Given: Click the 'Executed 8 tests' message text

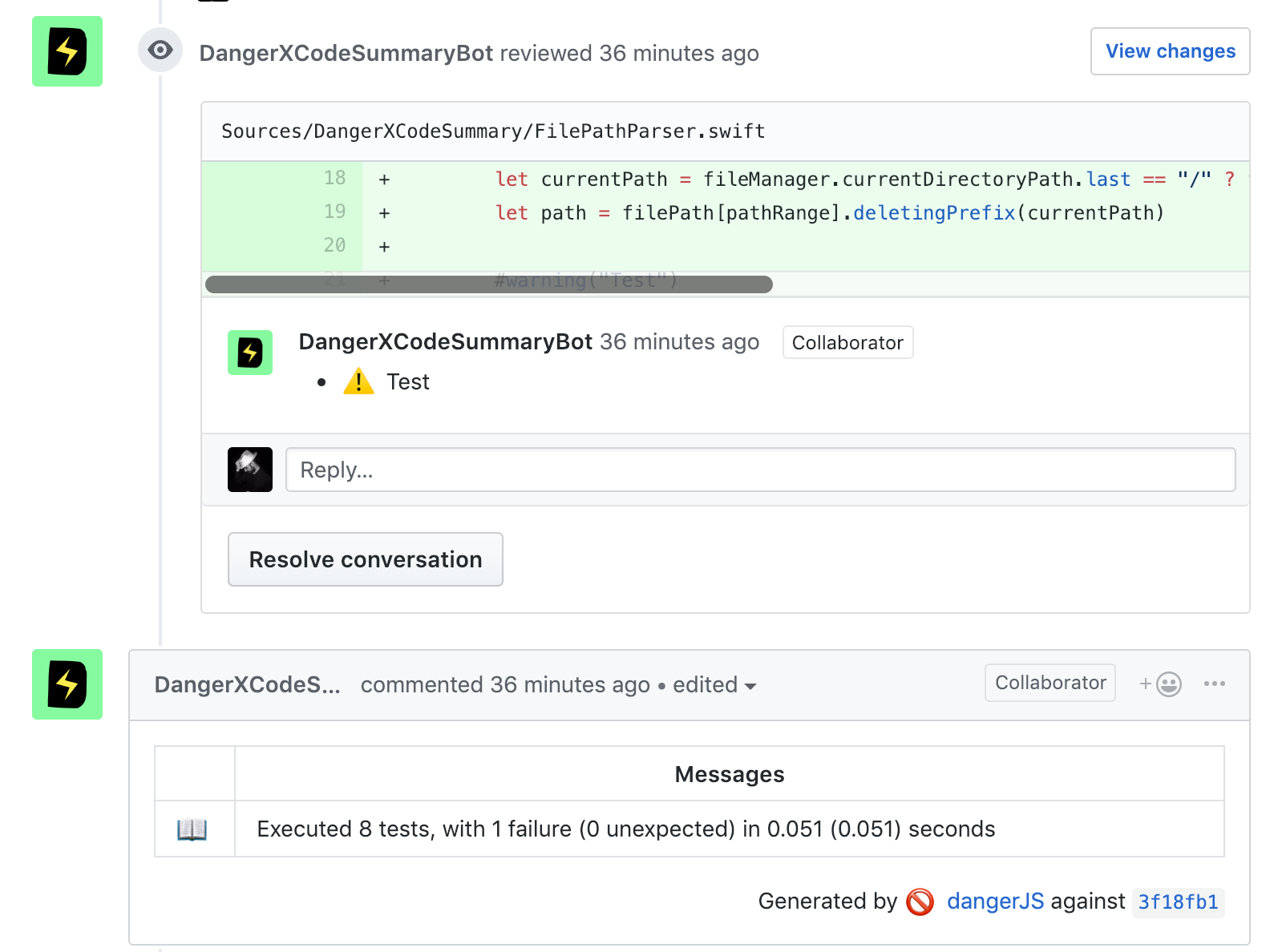Looking at the screenshot, I should [625, 829].
